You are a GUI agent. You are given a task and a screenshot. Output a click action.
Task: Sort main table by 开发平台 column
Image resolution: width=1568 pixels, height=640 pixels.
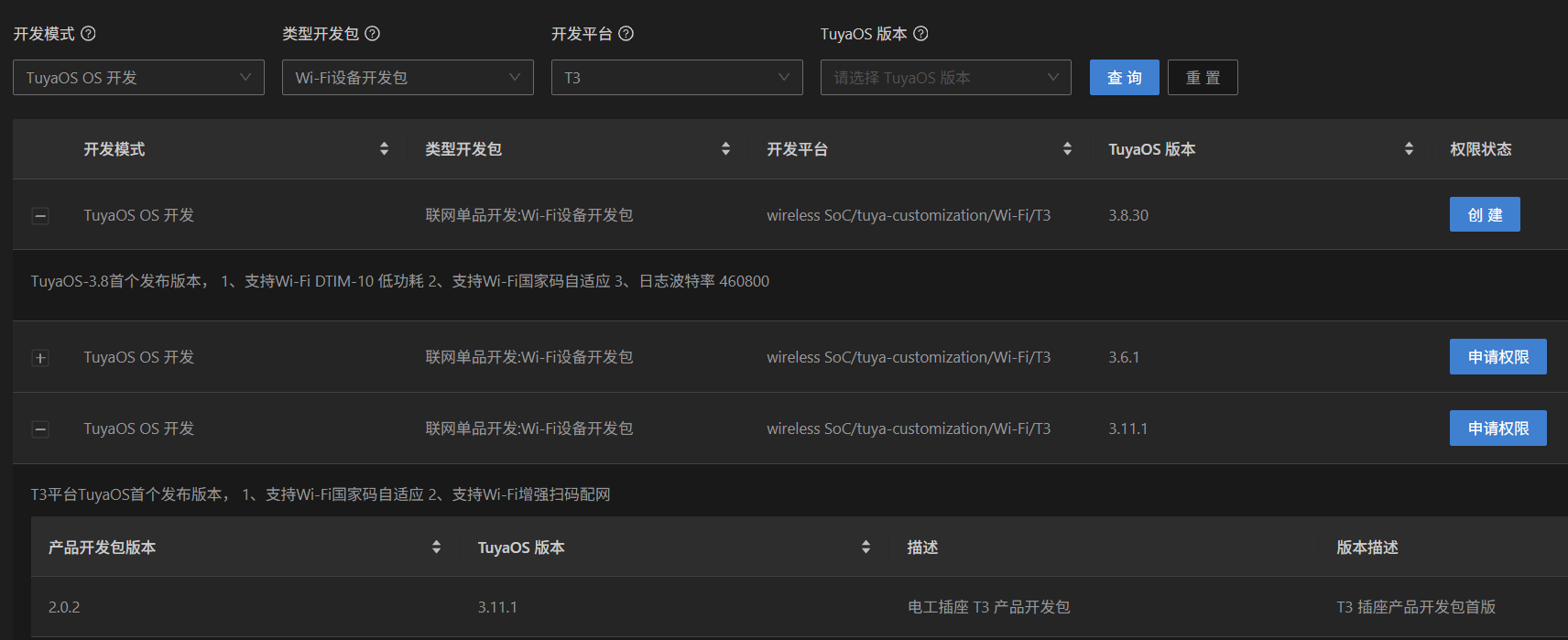[1067, 149]
